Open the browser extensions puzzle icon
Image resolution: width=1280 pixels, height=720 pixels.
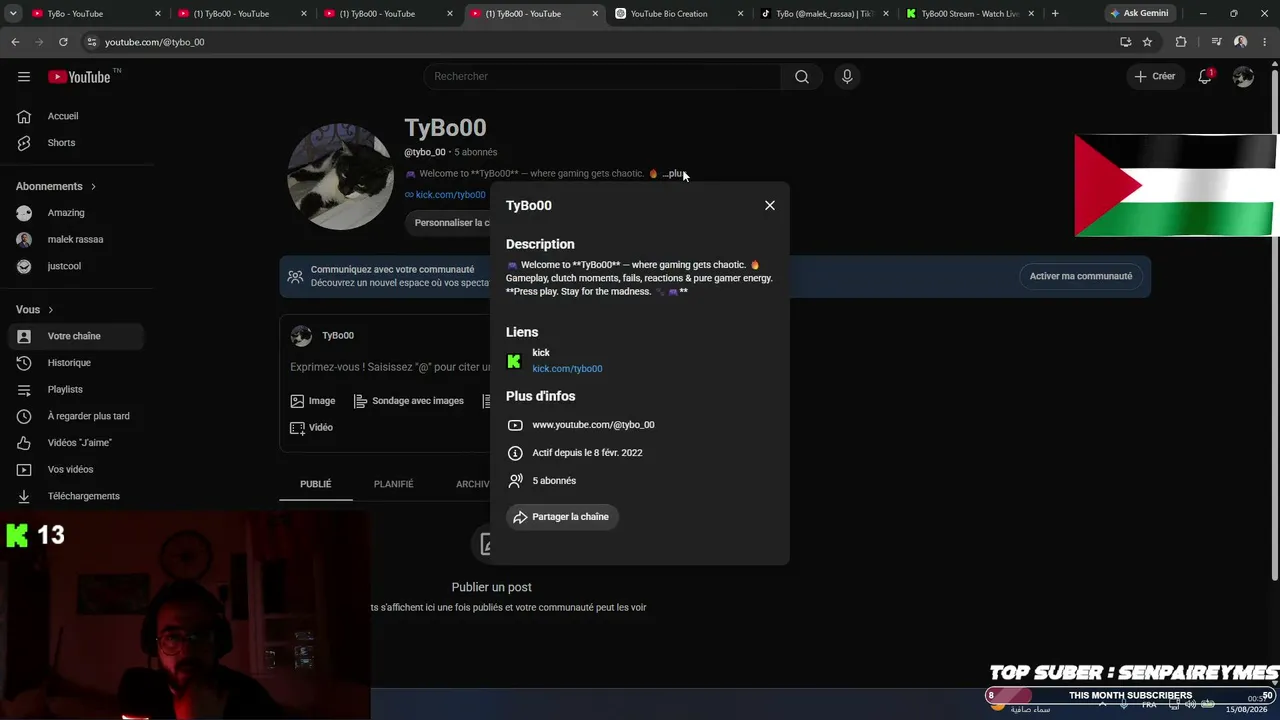1181,42
